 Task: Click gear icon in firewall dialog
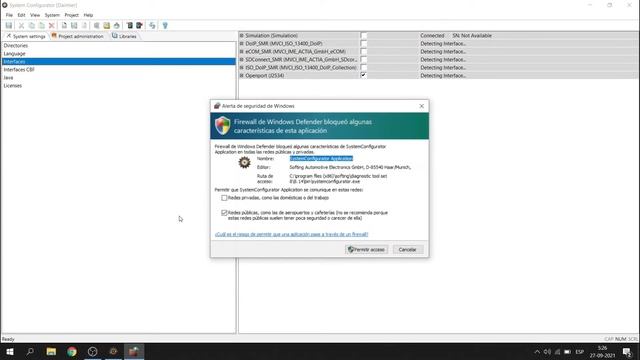tap(244, 162)
